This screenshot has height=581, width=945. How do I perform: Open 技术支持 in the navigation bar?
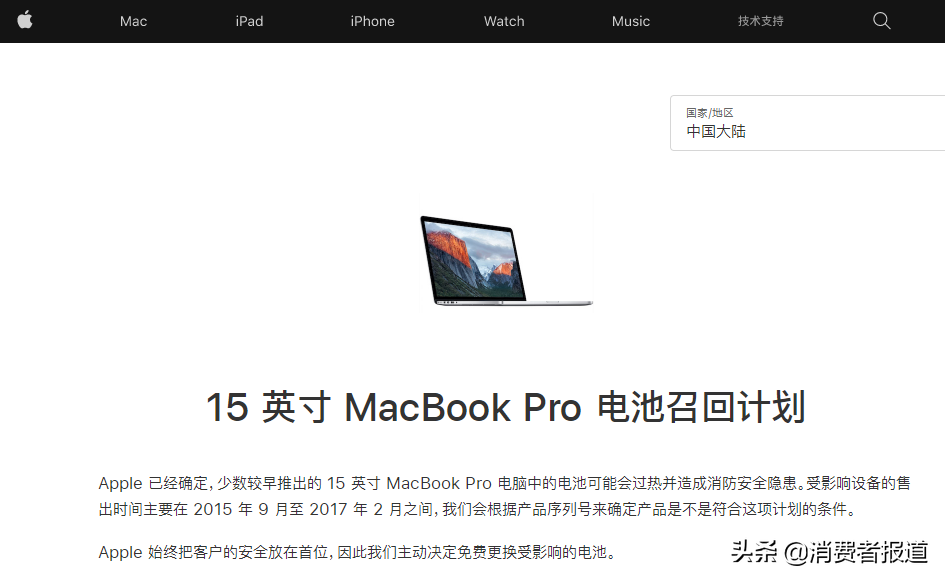761,21
